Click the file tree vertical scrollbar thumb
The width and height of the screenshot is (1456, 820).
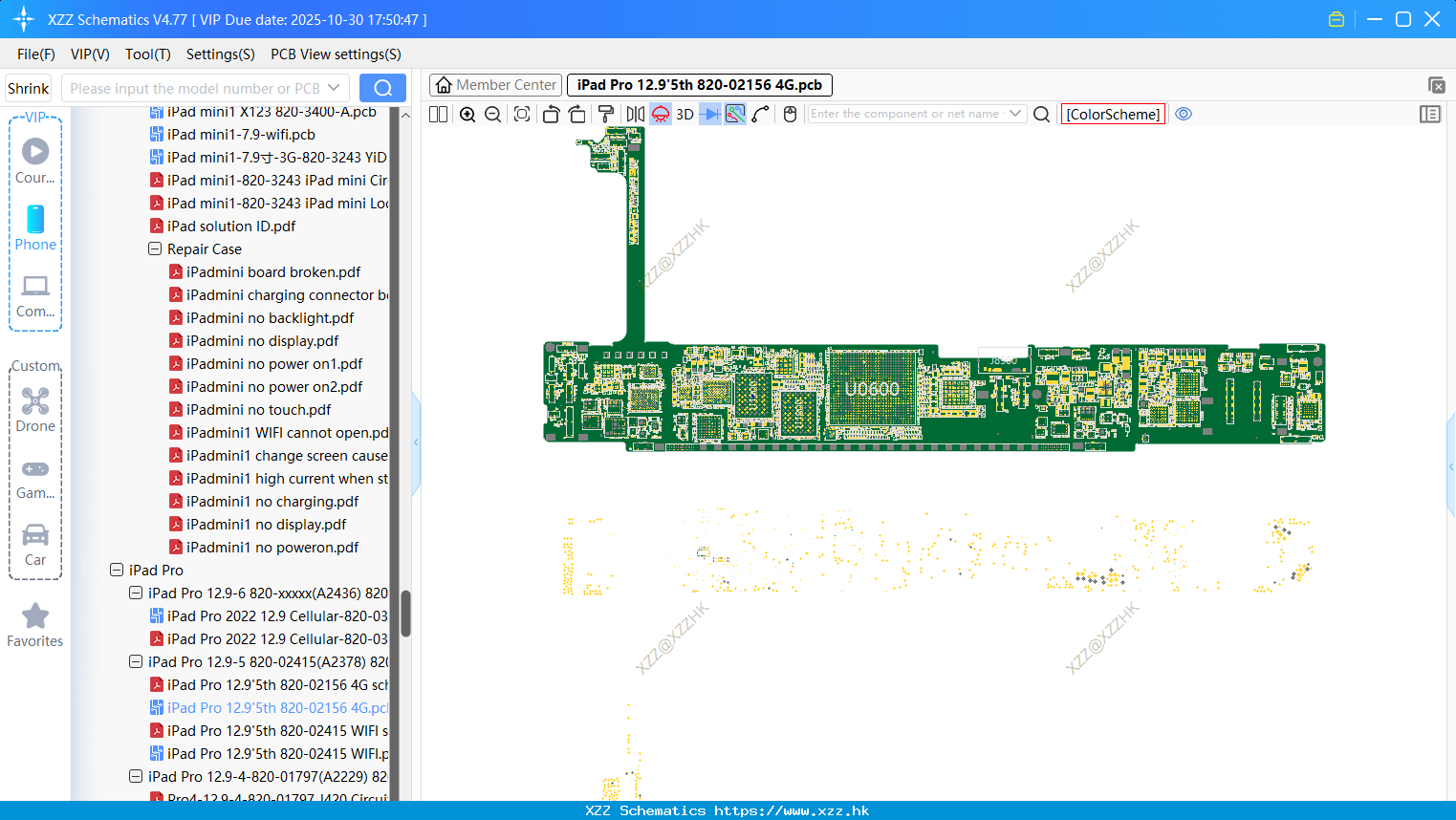pyautogui.click(x=405, y=614)
